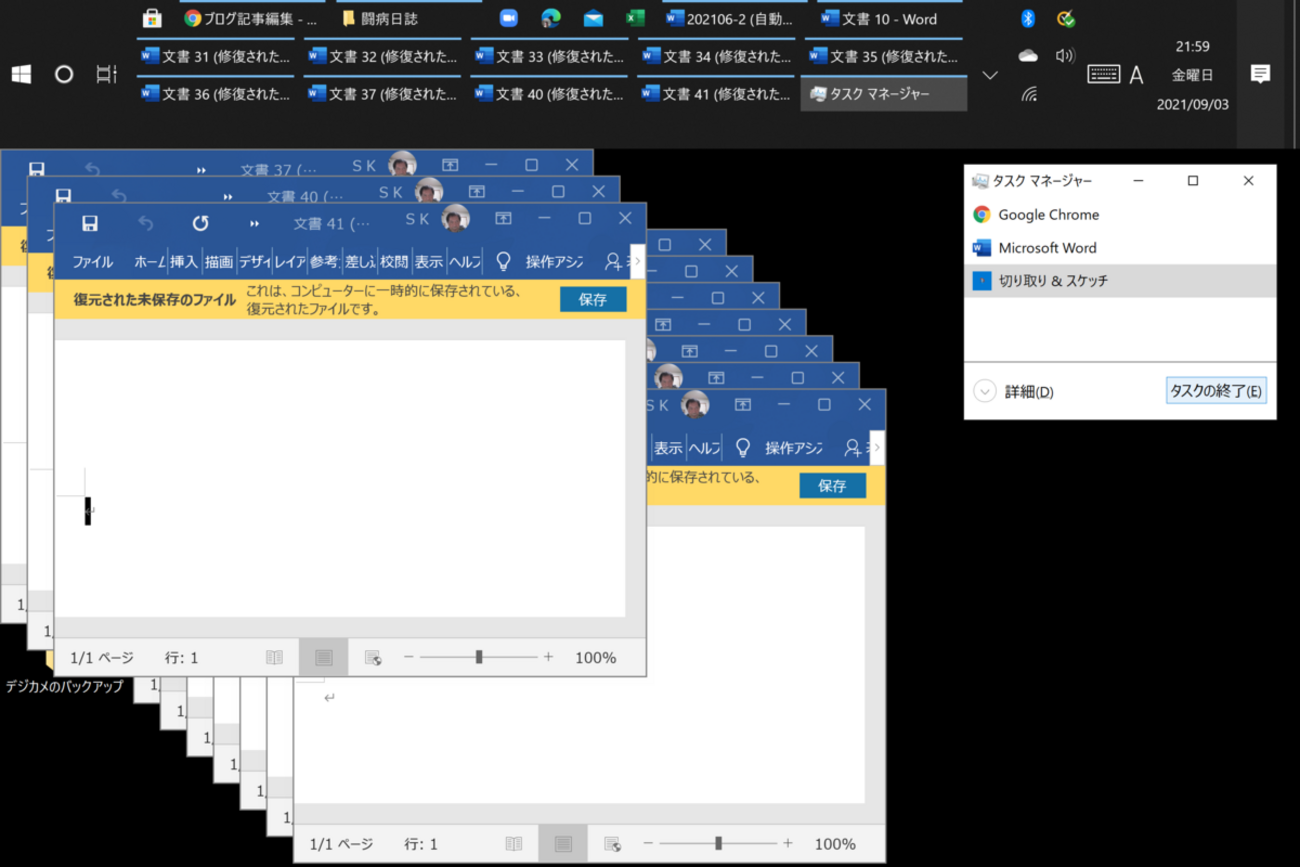Select Google Chrome in Task Manager list
Viewport: 1300px width, 867px height.
click(1120, 214)
